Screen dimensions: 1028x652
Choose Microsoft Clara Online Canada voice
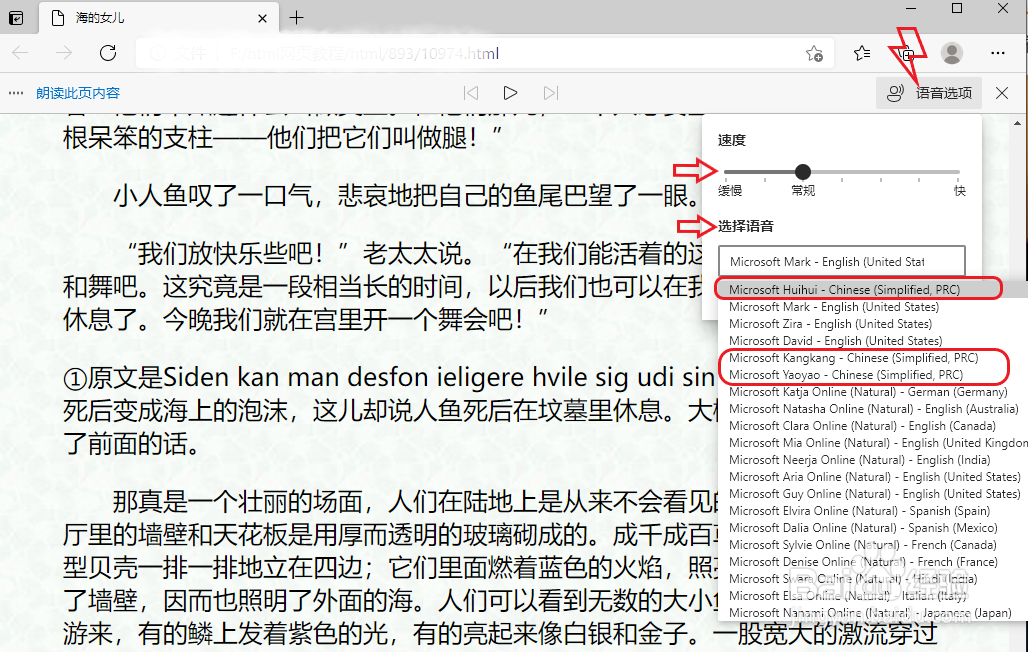point(871,426)
